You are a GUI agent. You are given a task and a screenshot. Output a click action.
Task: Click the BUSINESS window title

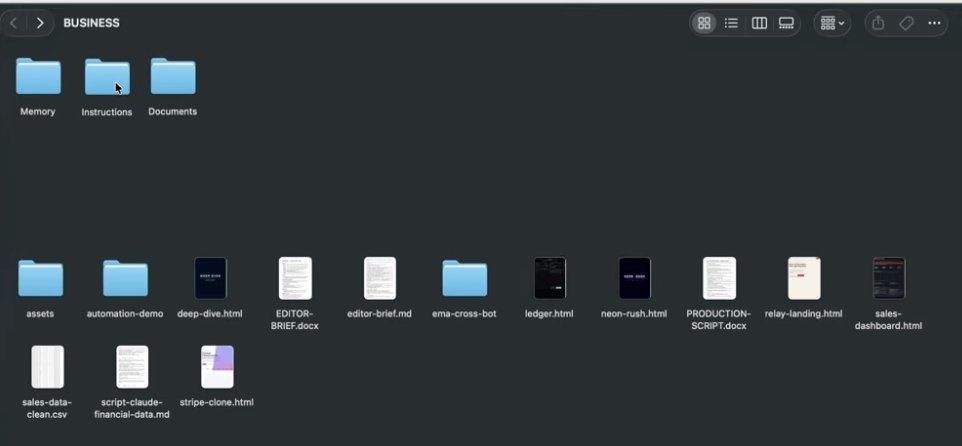click(x=91, y=23)
